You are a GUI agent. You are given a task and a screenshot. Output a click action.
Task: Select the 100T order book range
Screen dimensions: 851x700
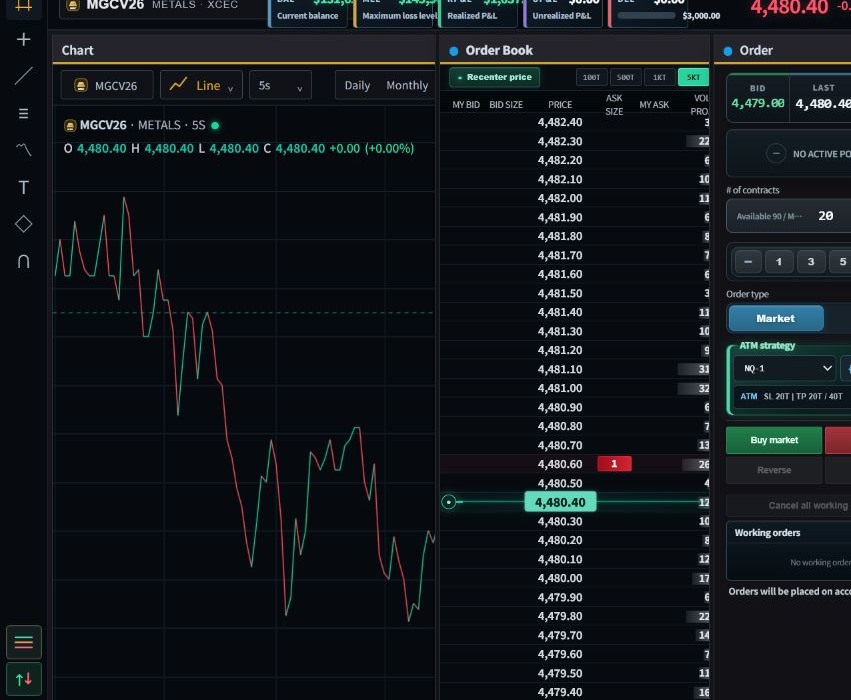coord(591,77)
